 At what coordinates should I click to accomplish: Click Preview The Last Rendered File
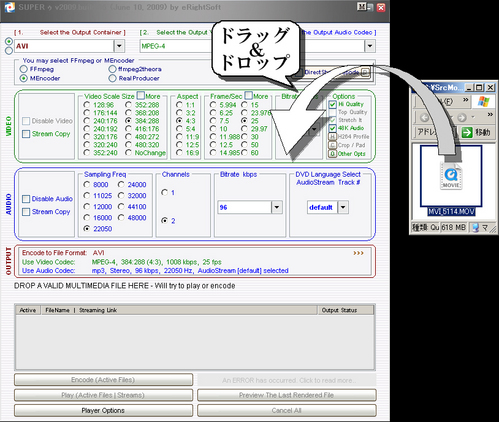click(x=287, y=395)
